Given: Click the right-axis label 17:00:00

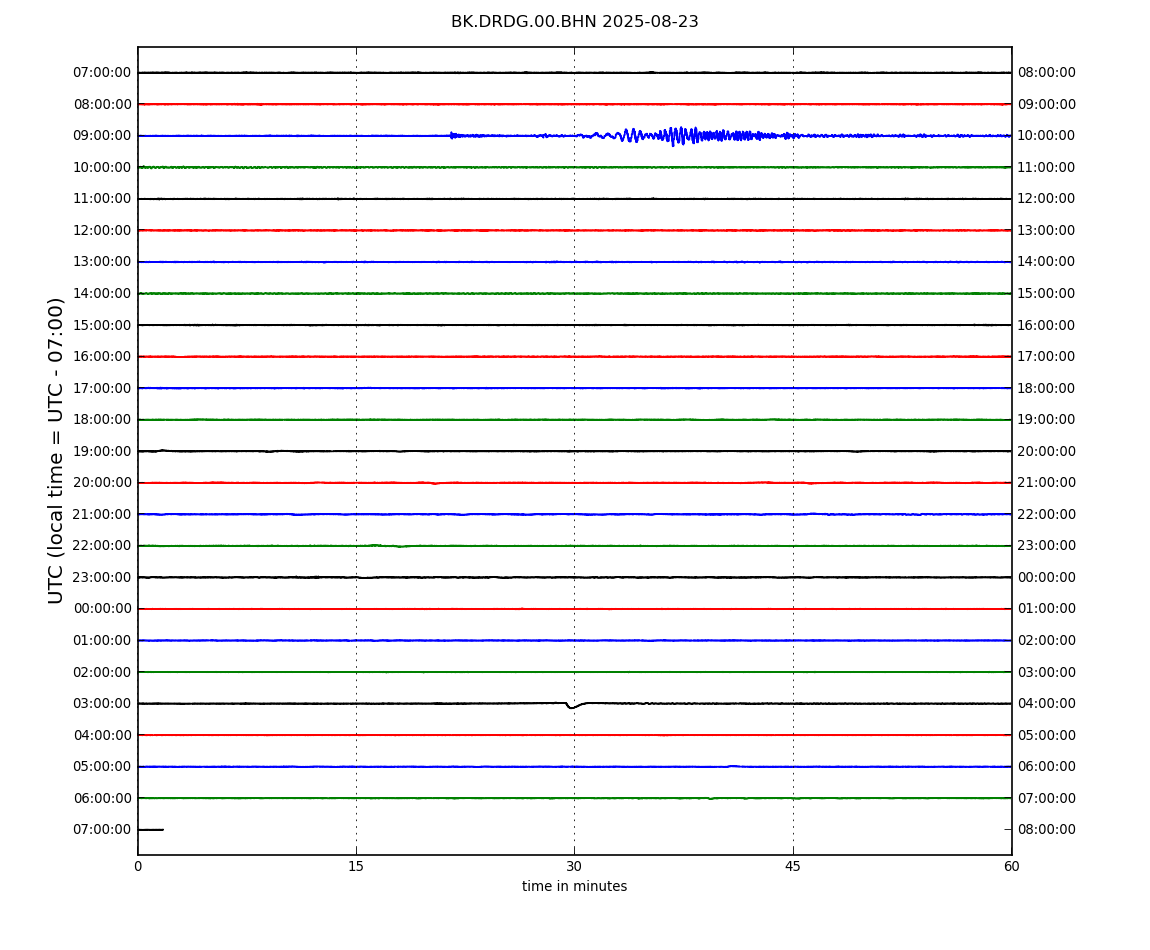Looking at the screenshot, I should click(1047, 357).
